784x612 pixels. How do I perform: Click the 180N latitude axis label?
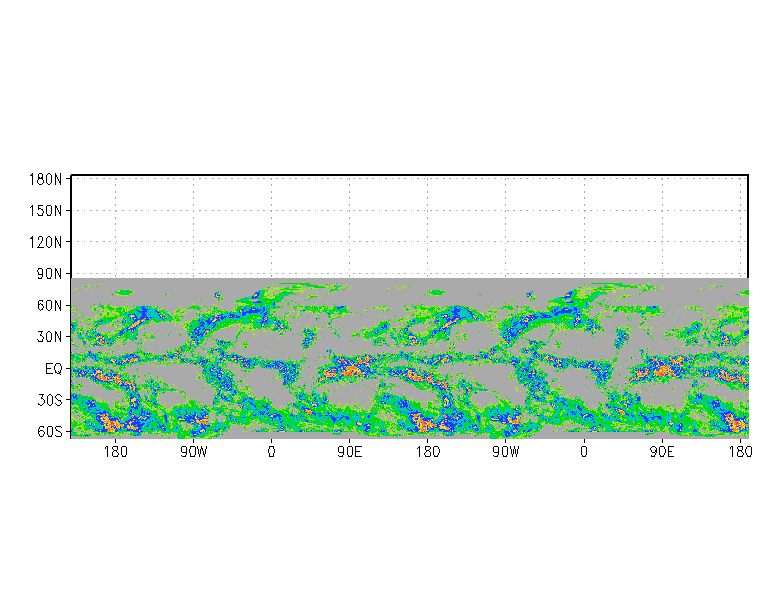point(46,180)
